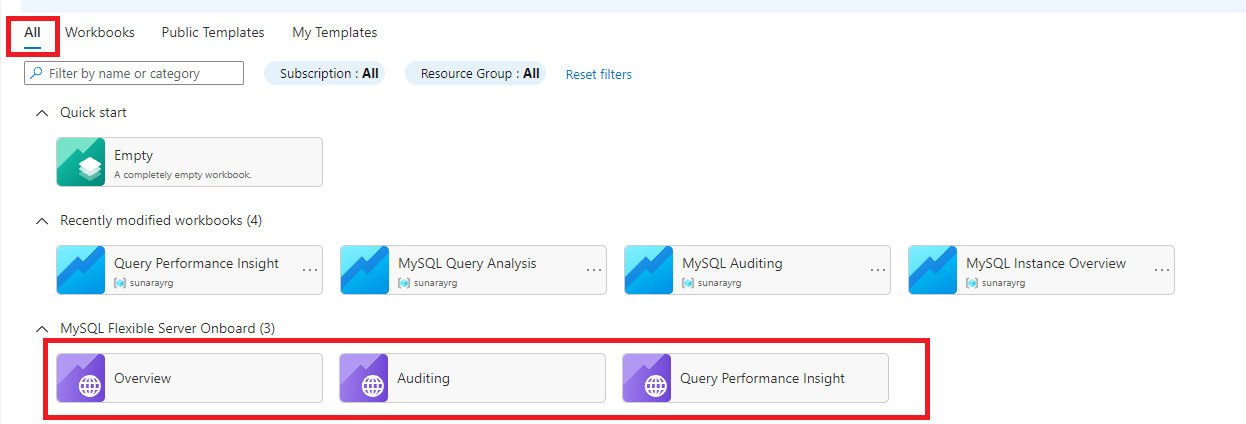Click the MySQL Instance Overview workbook icon
The width and height of the screenshot is (1246, 424).
pos(933,270)
